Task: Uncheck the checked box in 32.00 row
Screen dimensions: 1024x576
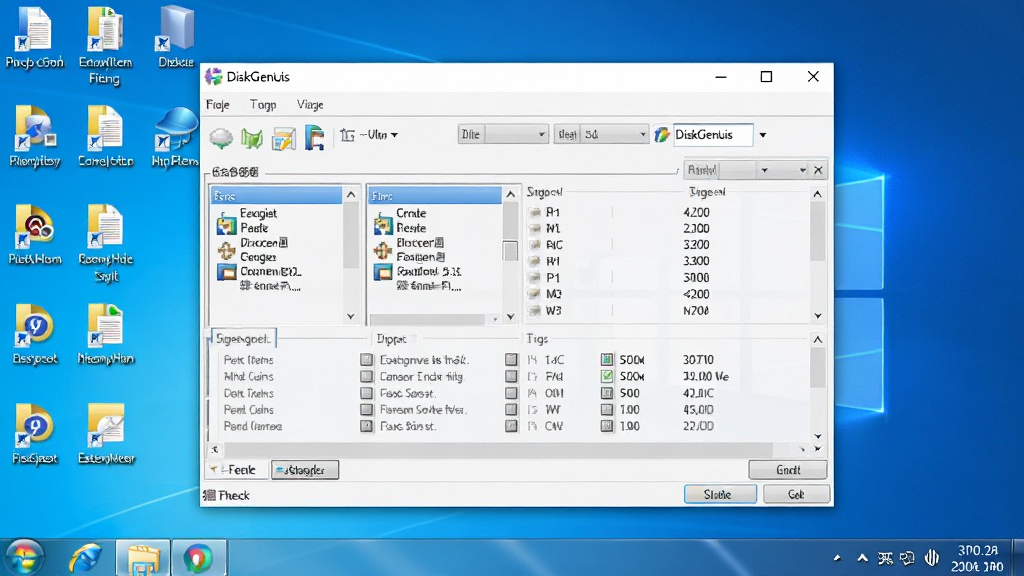Action: 607,376
